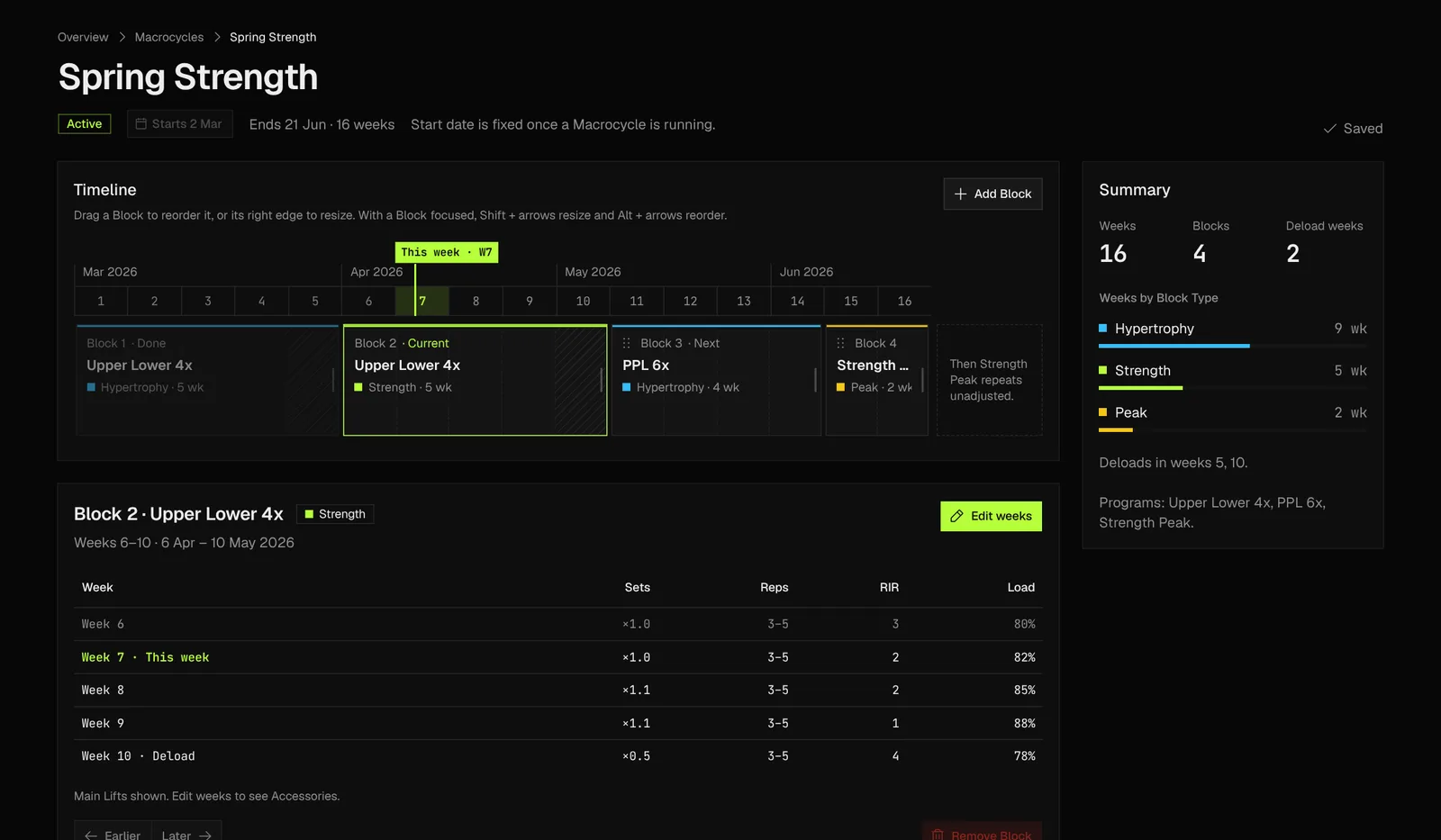Click the yellow Peak square in summary
The image size is (1441, 840).
click(1102, 412)
